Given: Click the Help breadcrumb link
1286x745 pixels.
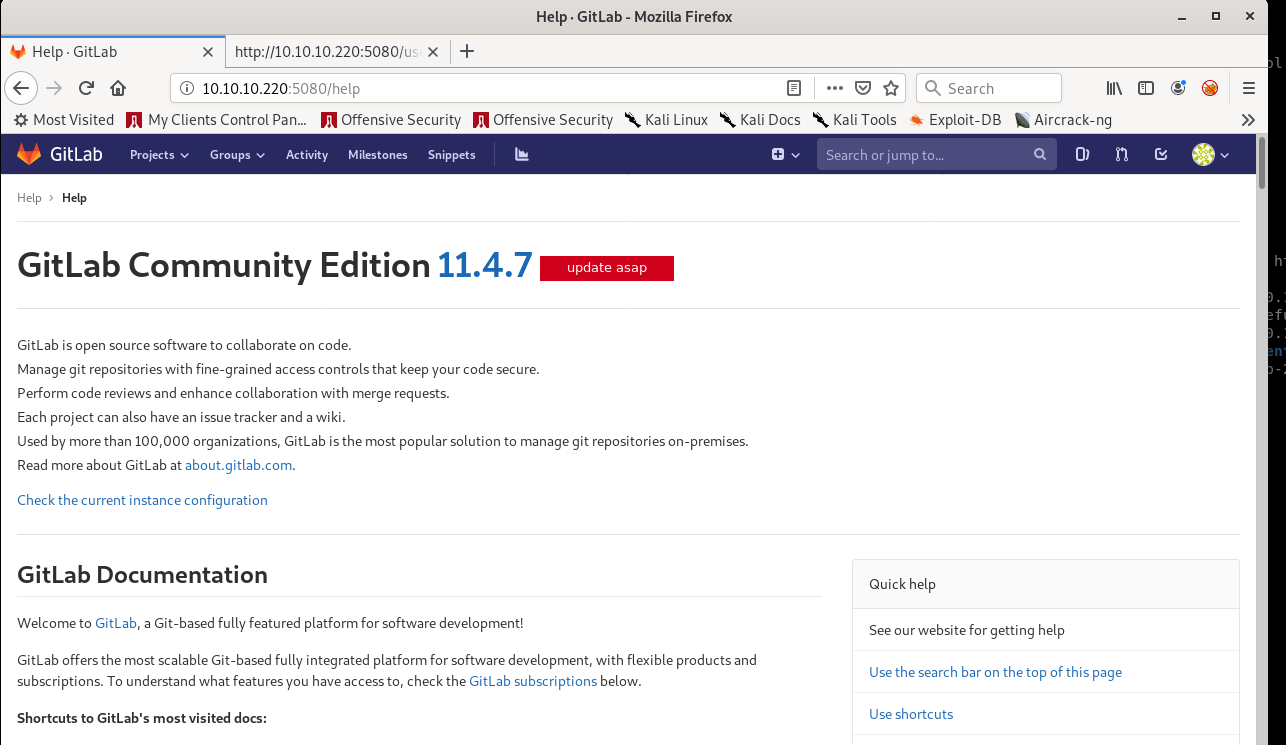Looking at the screenshot, I should (x=29, y=198).
